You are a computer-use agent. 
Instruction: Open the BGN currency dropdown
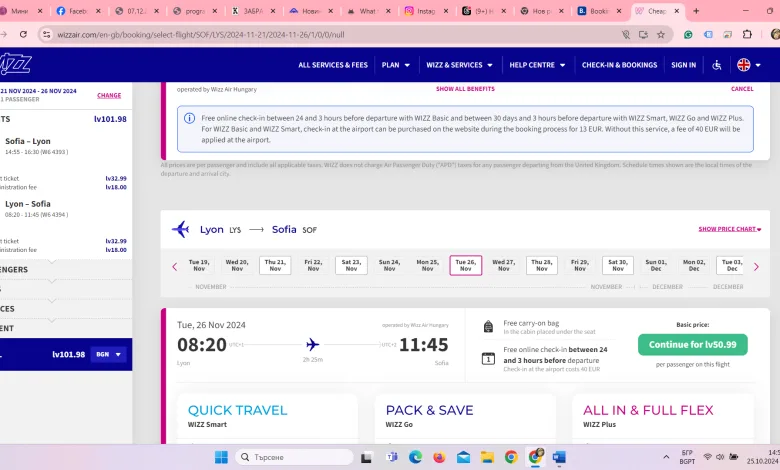tap(108, 355)
